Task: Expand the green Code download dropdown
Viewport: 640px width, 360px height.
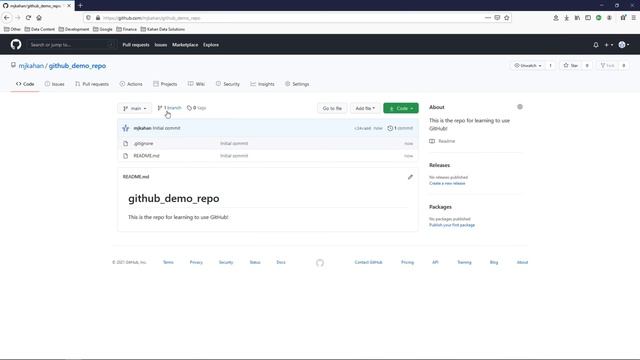Action: tap(401, 108)
